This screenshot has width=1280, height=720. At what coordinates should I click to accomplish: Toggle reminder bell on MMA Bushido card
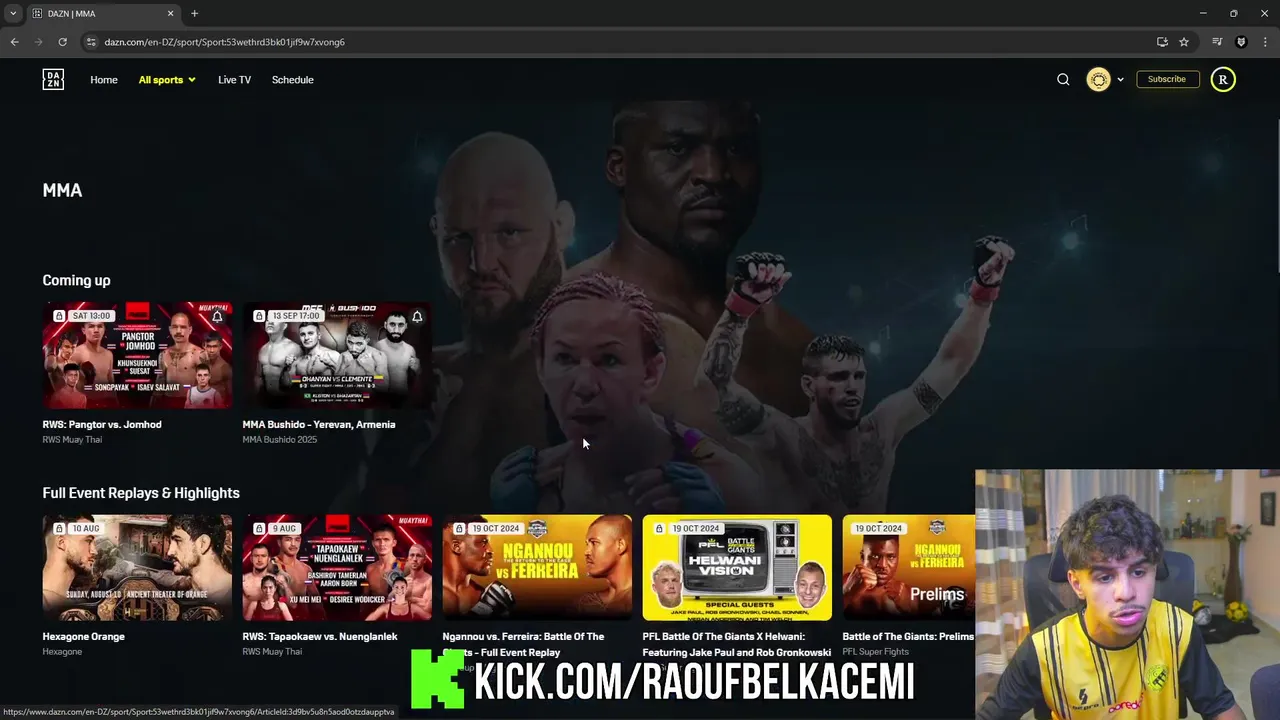pyautogui.click(x=417, y=316)
